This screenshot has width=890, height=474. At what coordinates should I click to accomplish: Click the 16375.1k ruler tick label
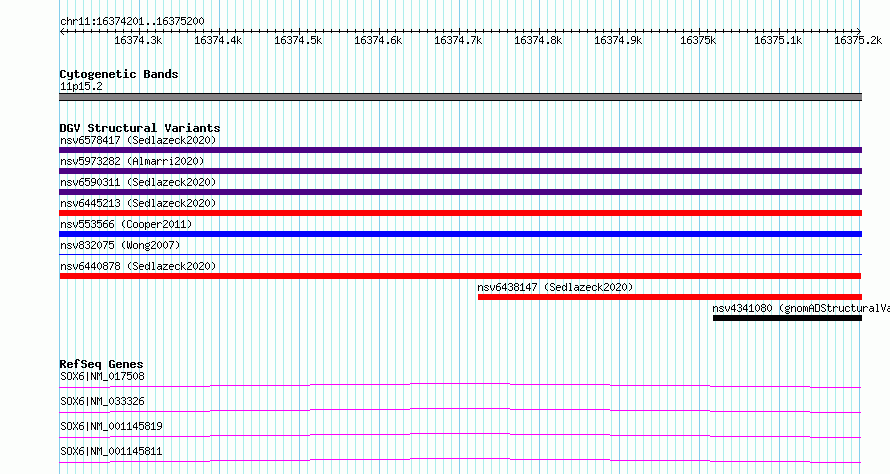pos(778,40)
